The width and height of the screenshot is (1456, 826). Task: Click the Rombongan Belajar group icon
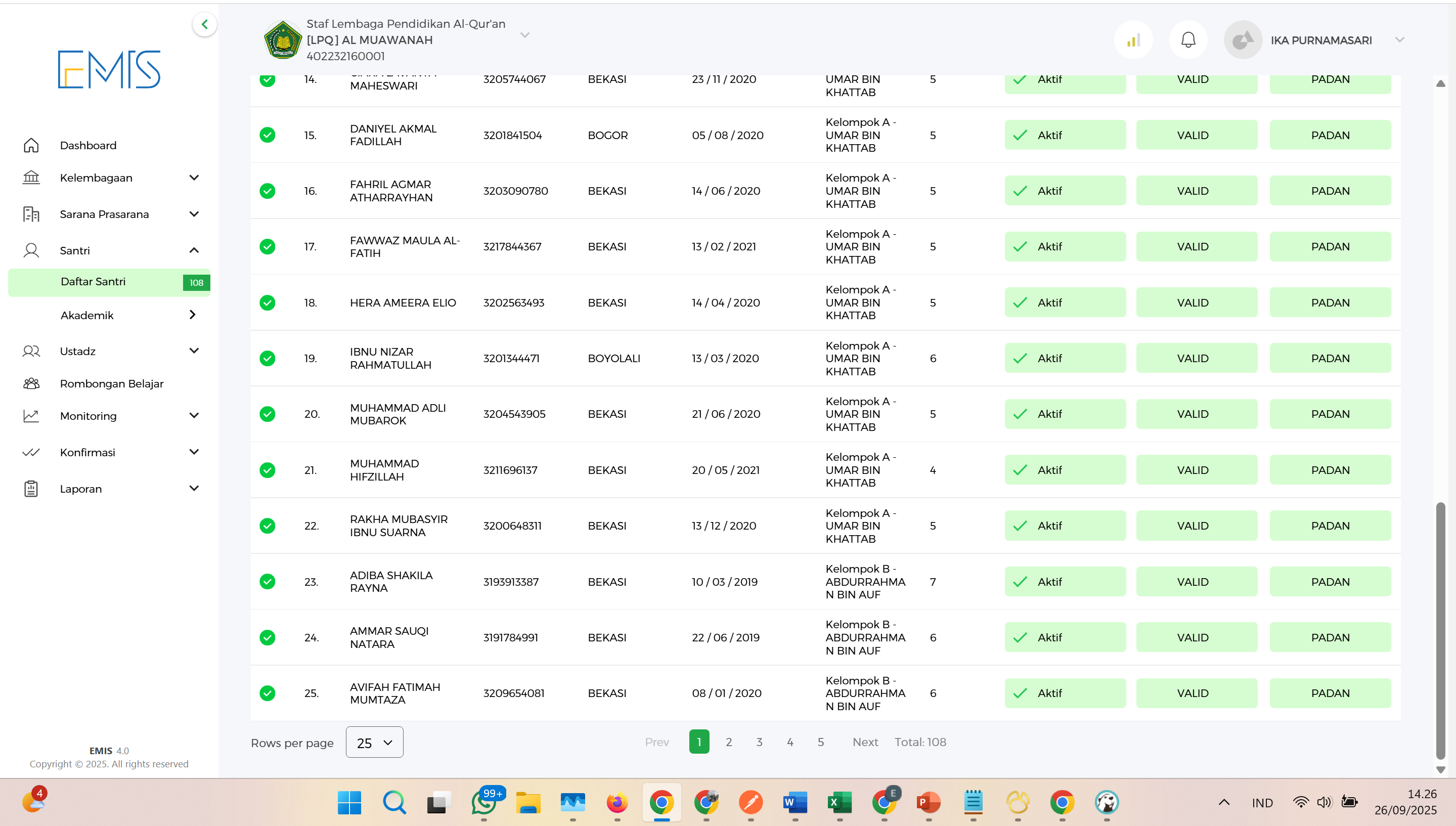[31, 383]
